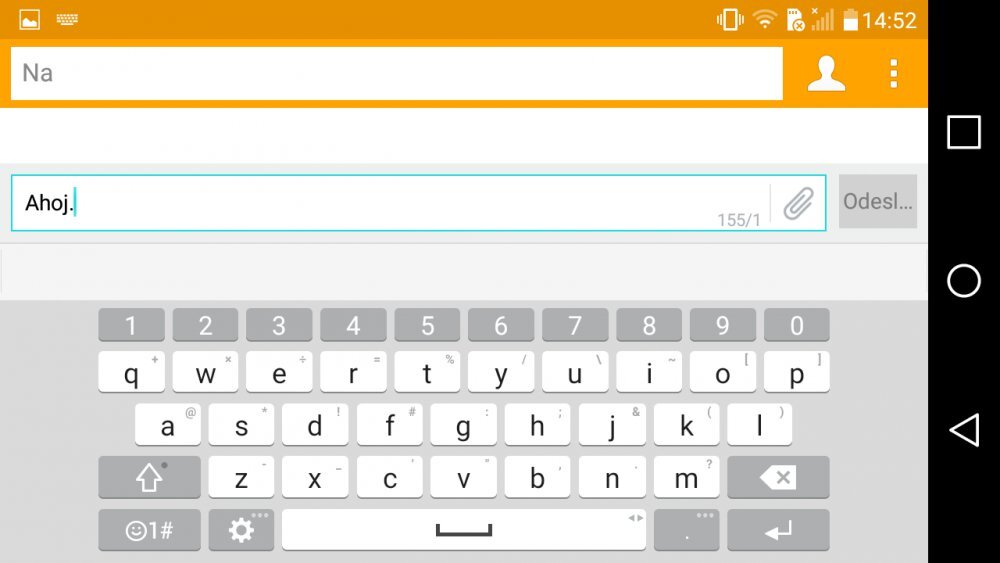Tap the spacebar key
Image resolution: width=1000 pixels, height=563 pixels.
464,530
